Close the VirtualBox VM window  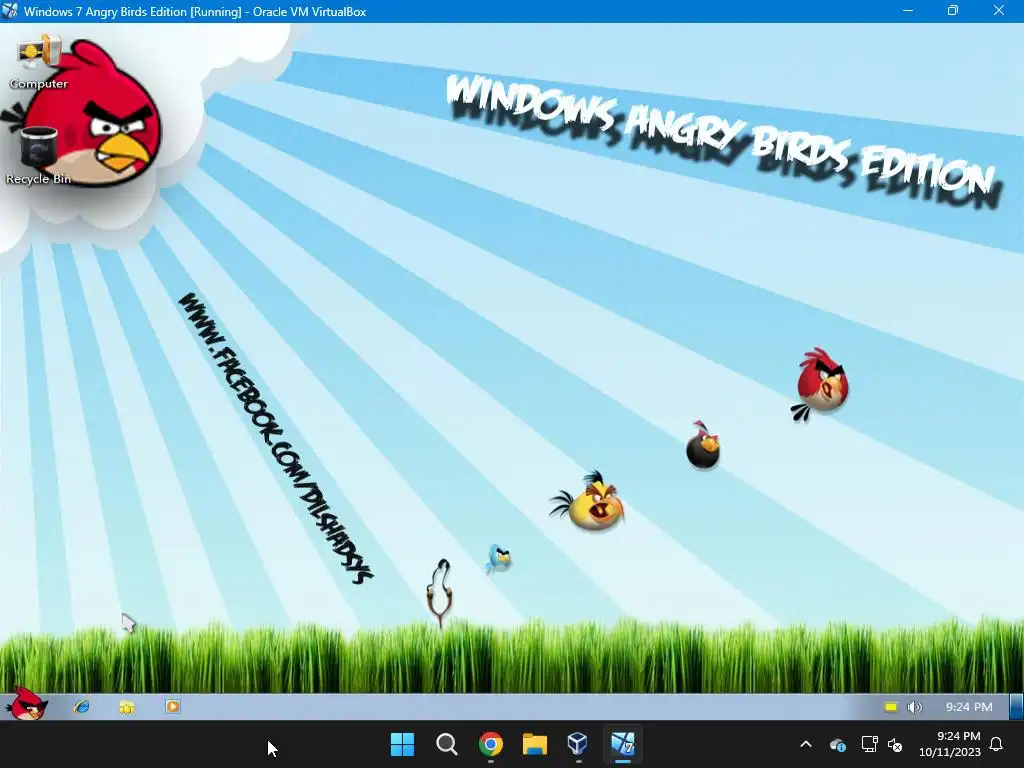point(999,11)
